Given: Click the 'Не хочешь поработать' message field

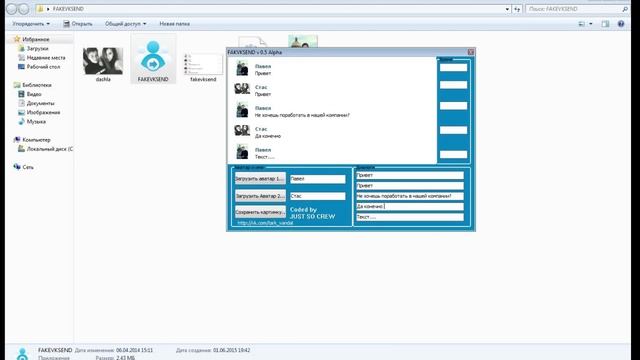Looking at the screenshot, I should pyautogui.click(x=410, y=196).
